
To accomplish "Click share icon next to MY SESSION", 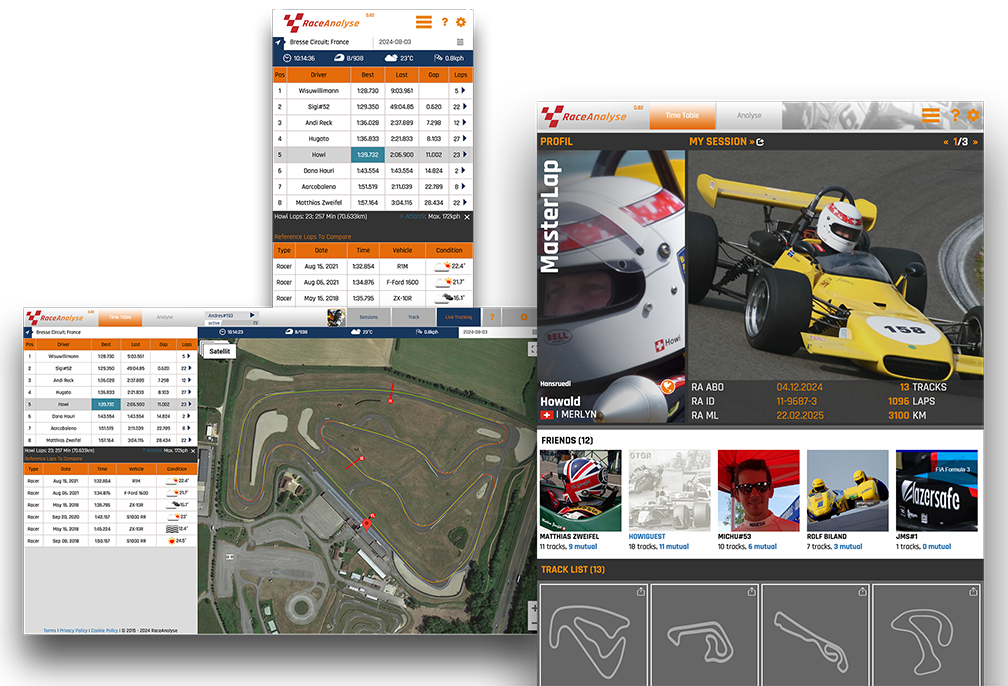I will [x=760, y=142].
